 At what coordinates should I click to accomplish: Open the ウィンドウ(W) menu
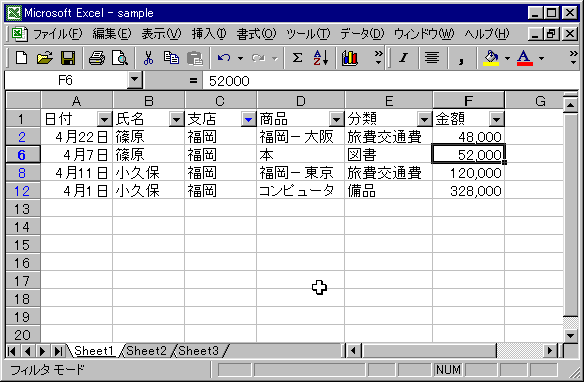pyautogui.click(x=424, y=34)
